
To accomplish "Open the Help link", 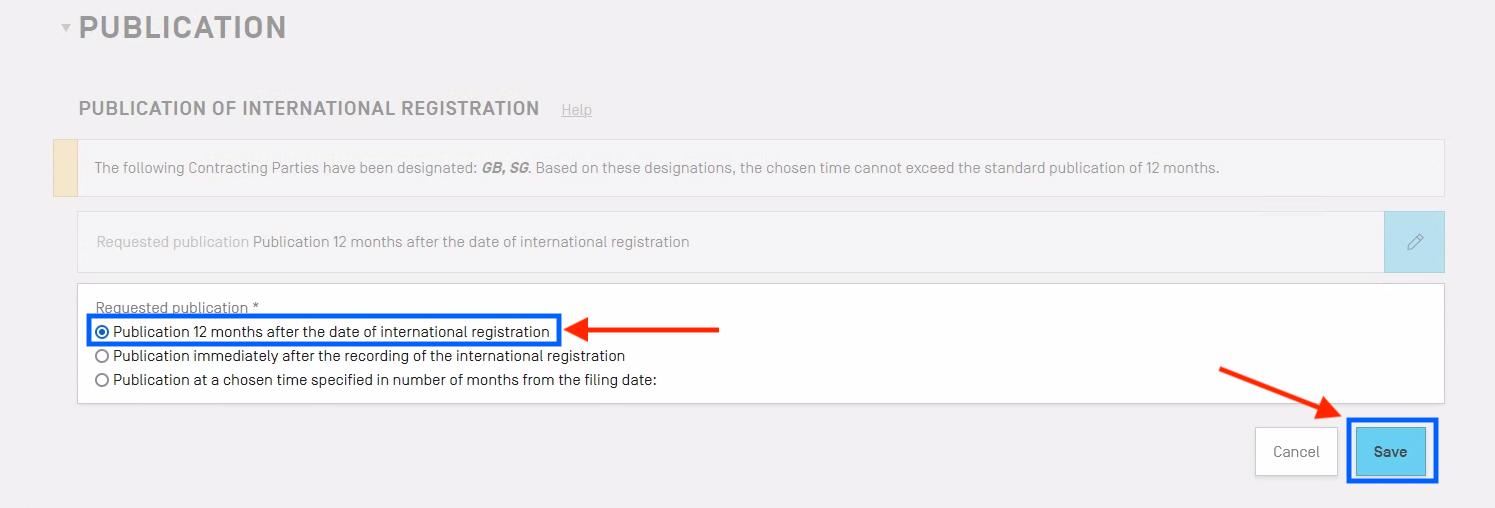I will 576,110.
